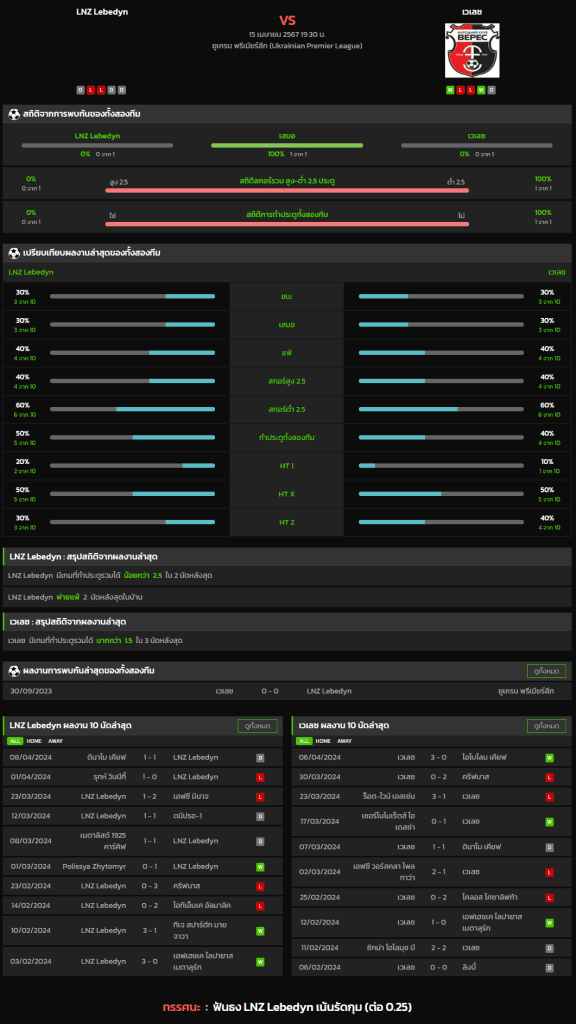Select the ALL filter in LNZ Lebedyn last 10 matches
576x1024 pixels.
14,741
